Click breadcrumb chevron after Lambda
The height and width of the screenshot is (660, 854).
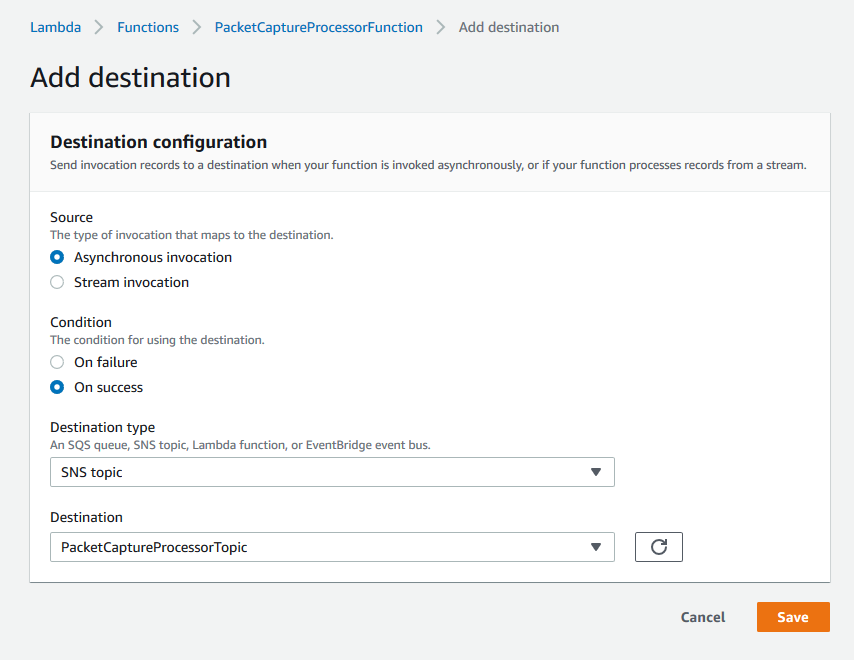click(x=99, y=27)
